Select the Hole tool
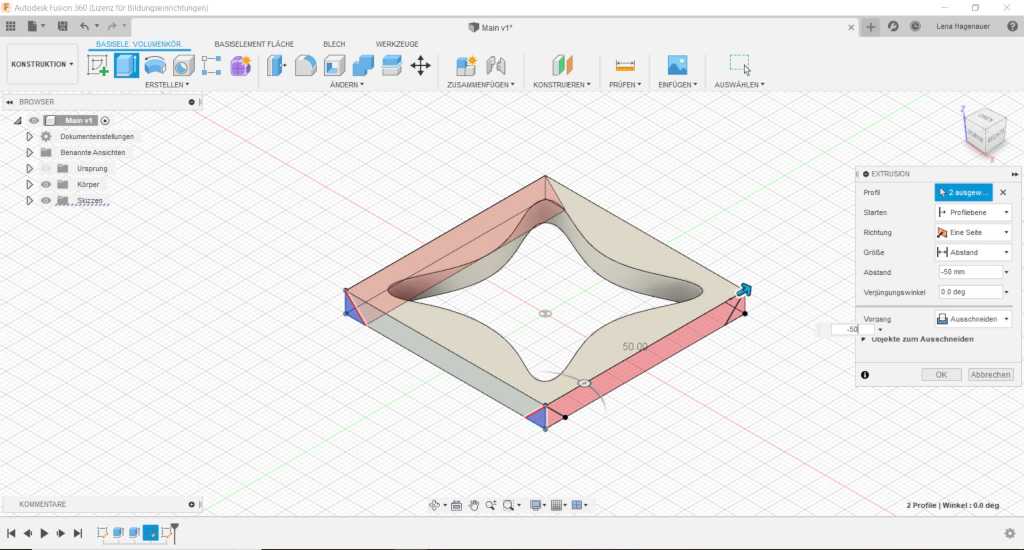This screenshot has width=1024, height=550. tap(184, 65)
